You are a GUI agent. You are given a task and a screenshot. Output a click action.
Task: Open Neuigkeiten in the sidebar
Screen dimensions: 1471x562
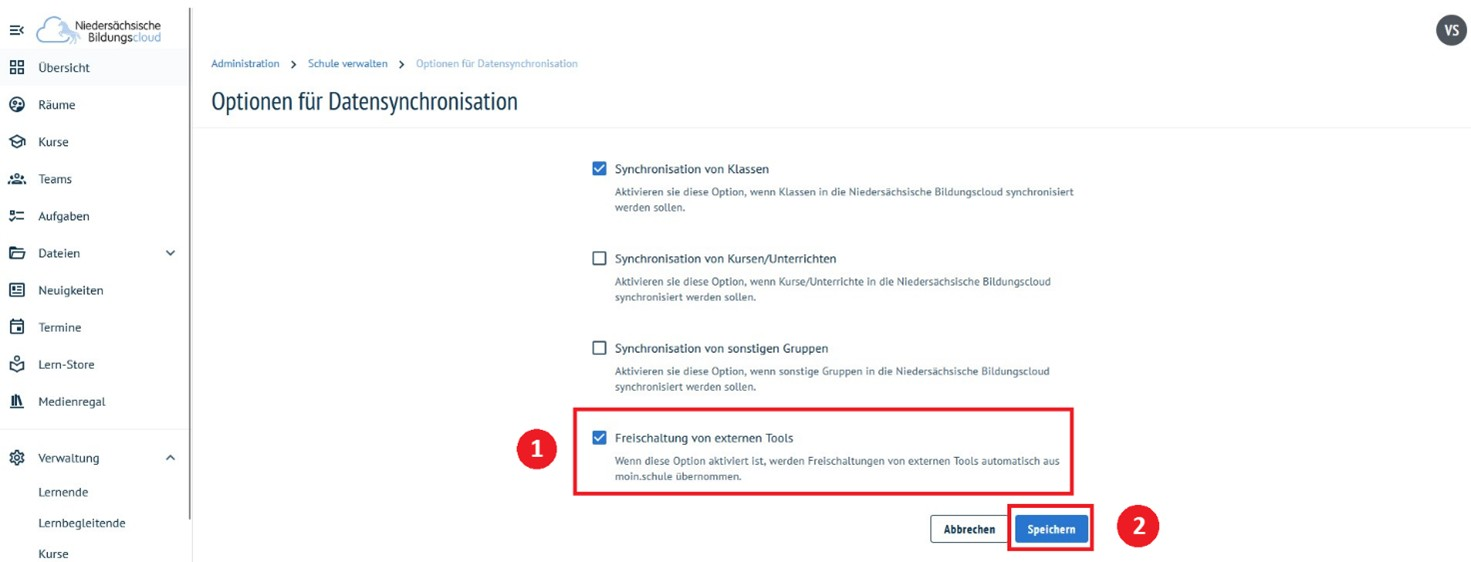pos(70,290)
